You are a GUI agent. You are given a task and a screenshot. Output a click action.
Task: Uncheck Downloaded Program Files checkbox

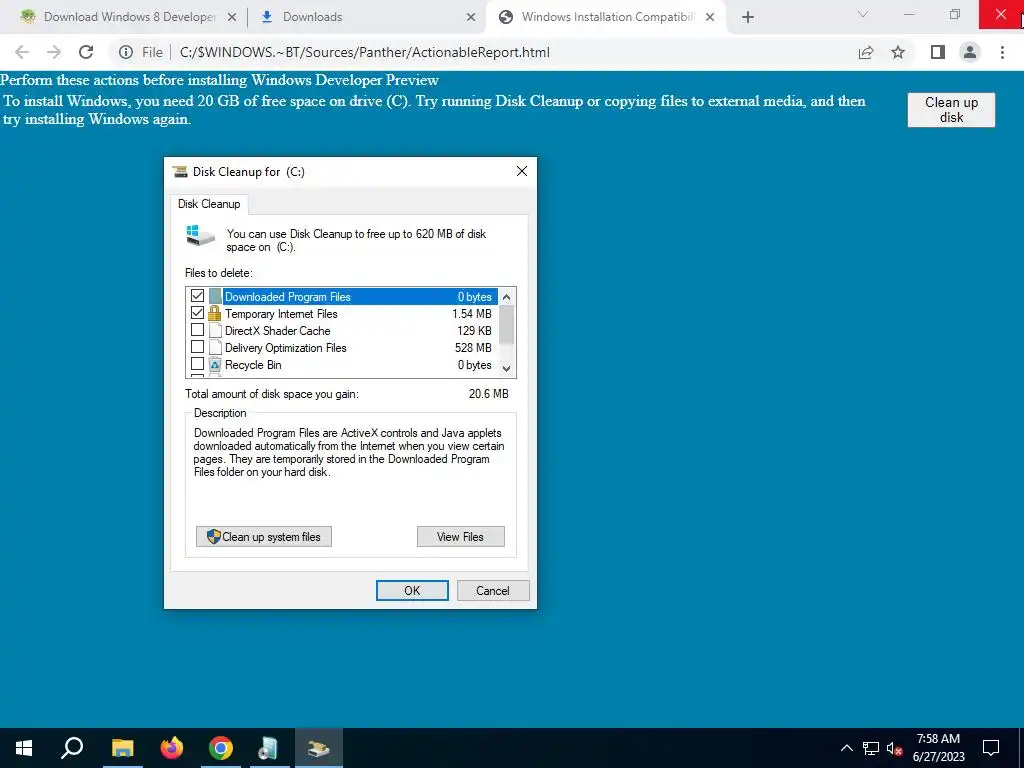(197, 296)
